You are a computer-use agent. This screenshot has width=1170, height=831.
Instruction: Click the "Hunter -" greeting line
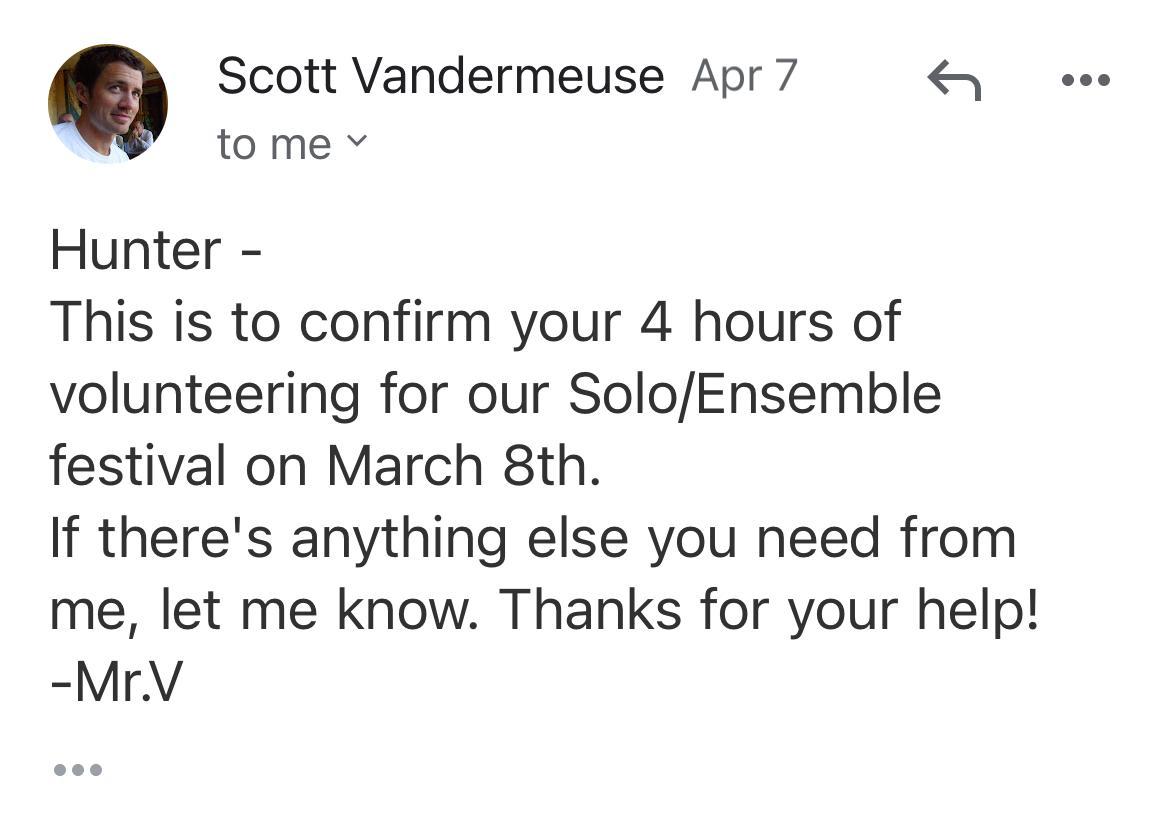tap(156, 250)
